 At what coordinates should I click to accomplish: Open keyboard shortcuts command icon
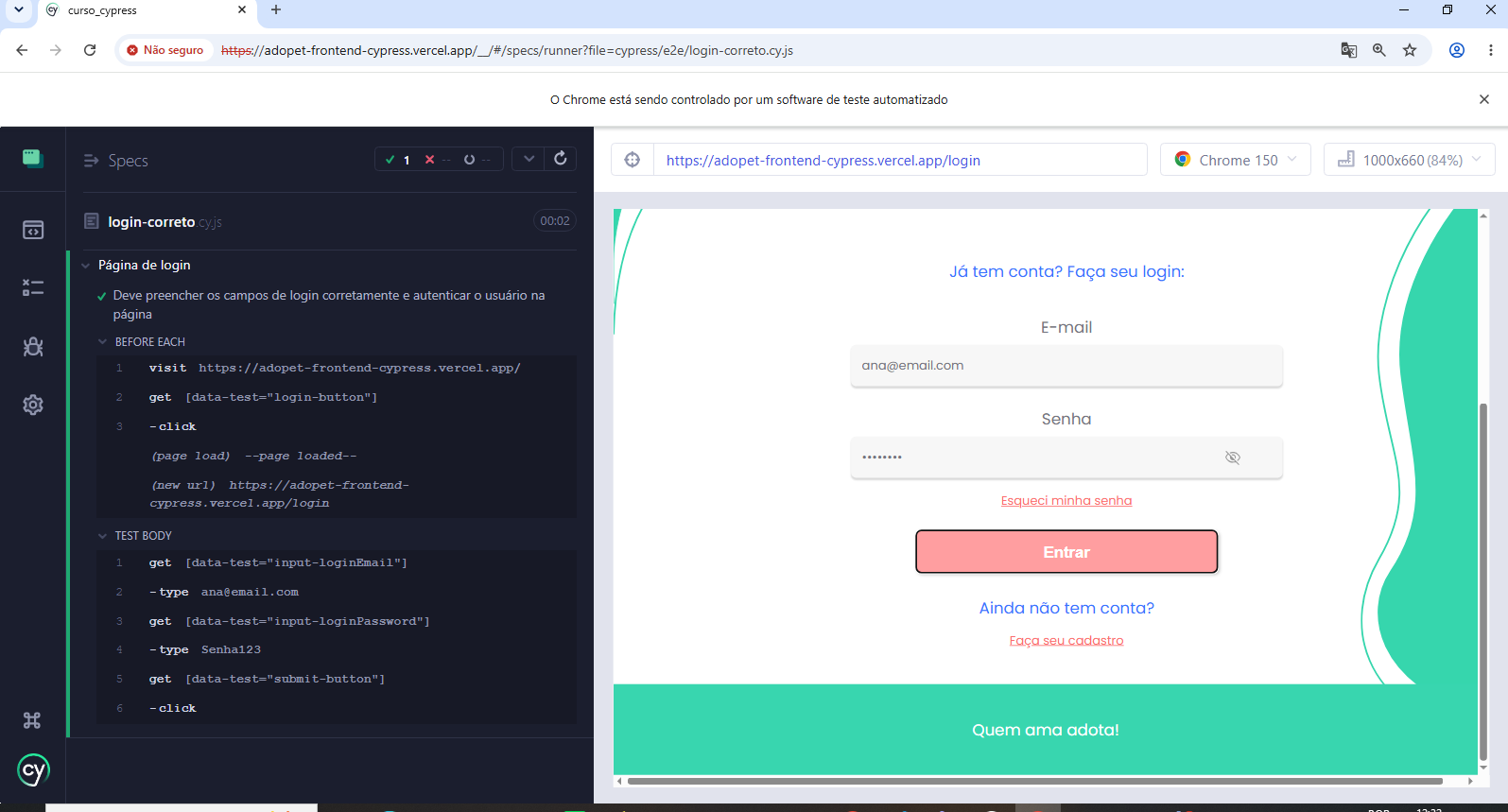coord(32,720)
